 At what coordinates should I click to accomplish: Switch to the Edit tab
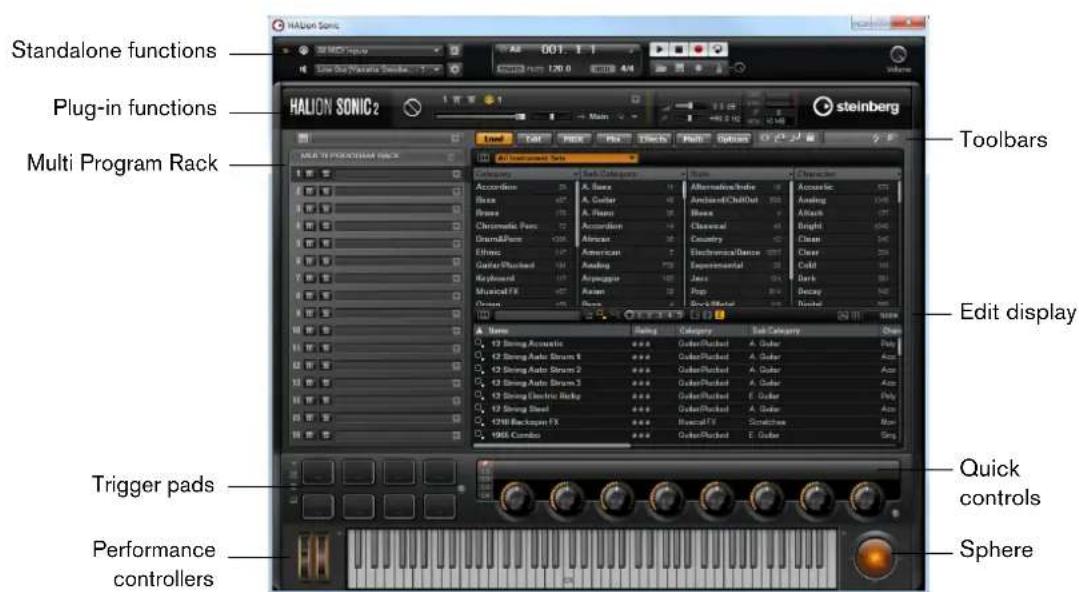point(533,138)
